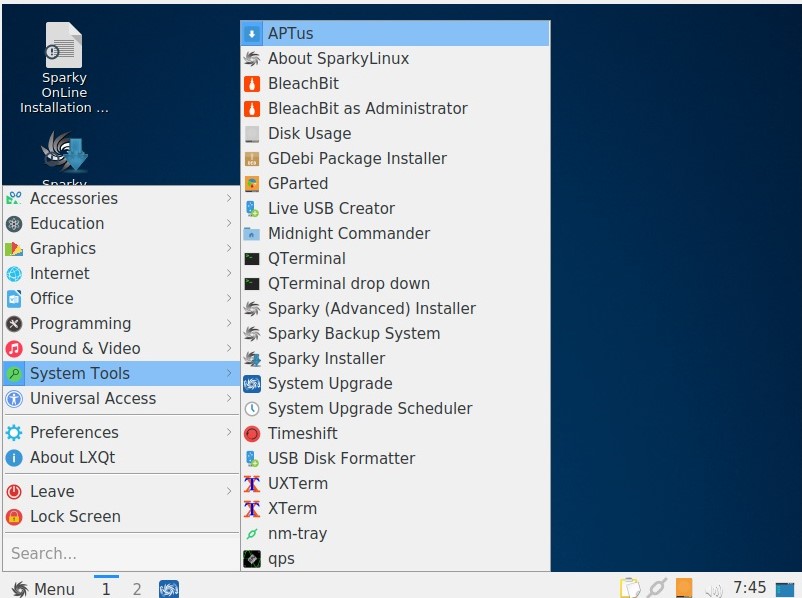Launch System Upgrade from the panel quick launcher
Screen dimensions: 802x598
point(169,589)
